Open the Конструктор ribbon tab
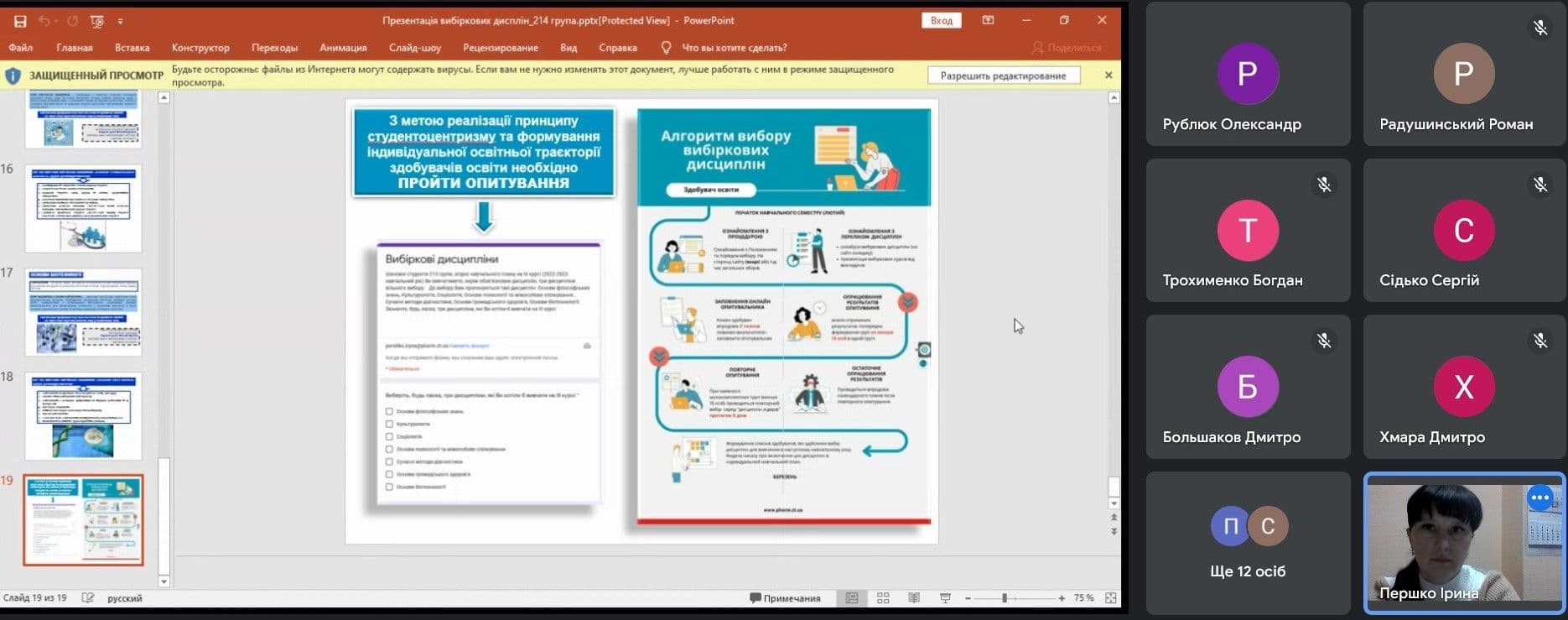Image resolution: width=1568 pixels, height=620 pixels. tap(200, 48)
